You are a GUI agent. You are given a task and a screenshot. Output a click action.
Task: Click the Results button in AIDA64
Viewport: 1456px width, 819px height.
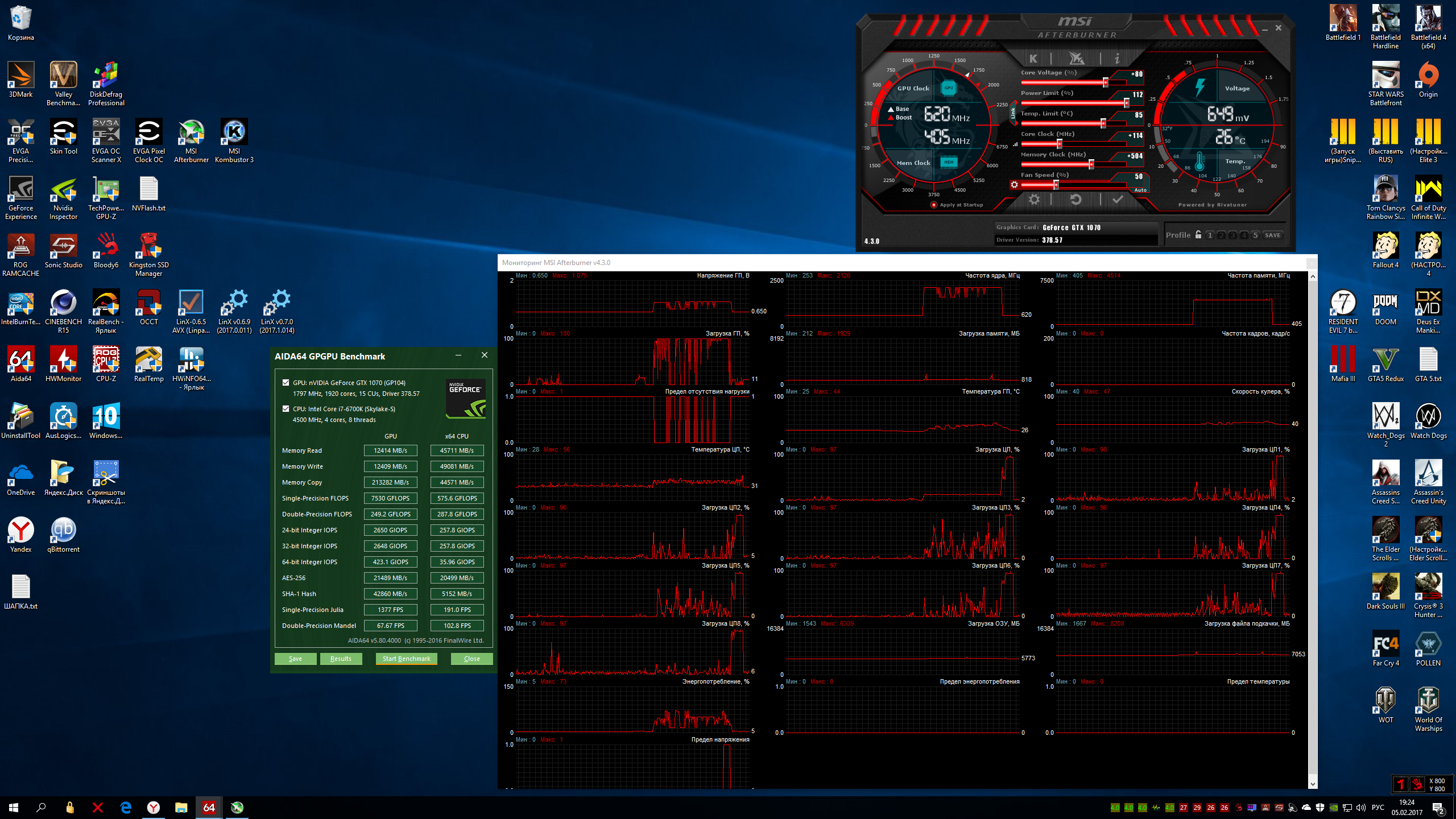pos(341,659)
